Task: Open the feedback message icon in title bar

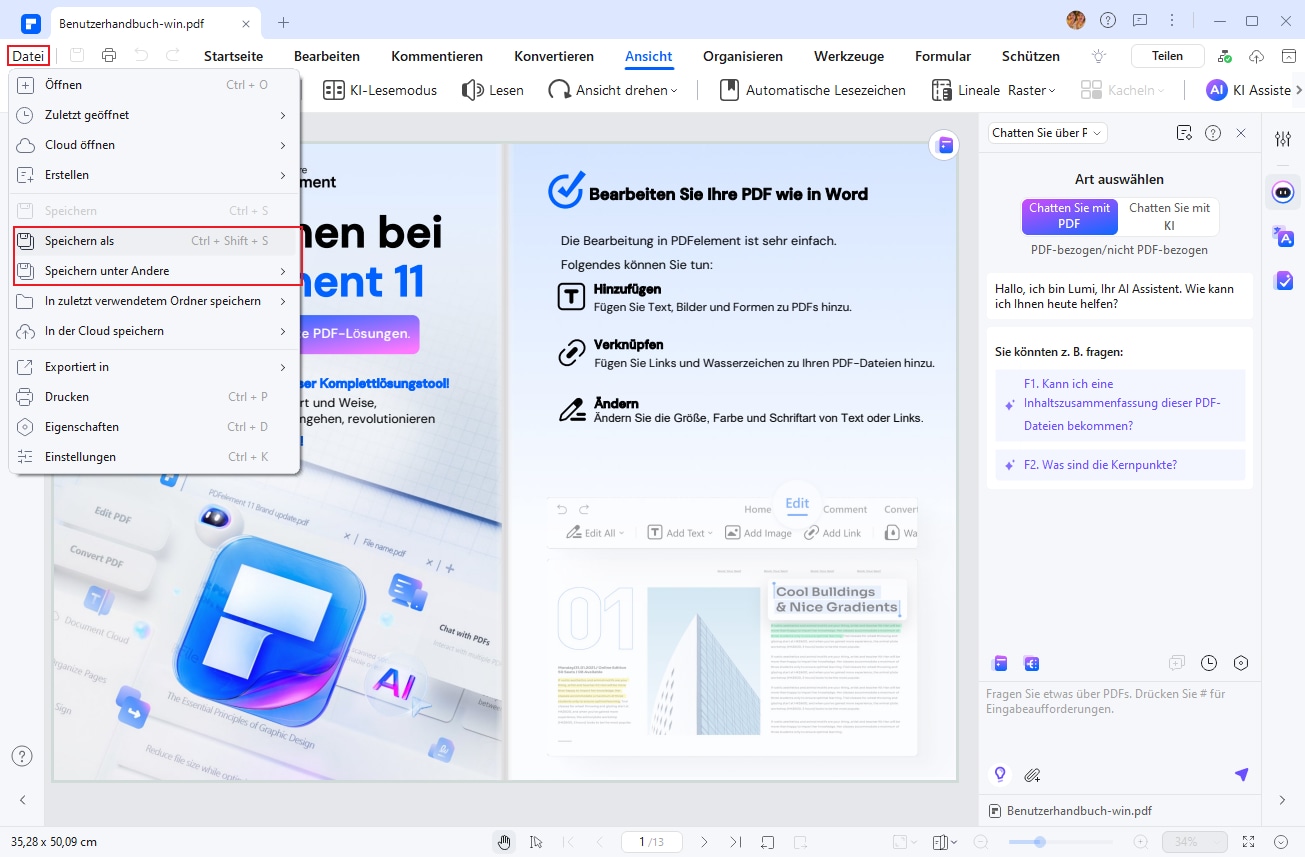Action: tap(1139, 20)
